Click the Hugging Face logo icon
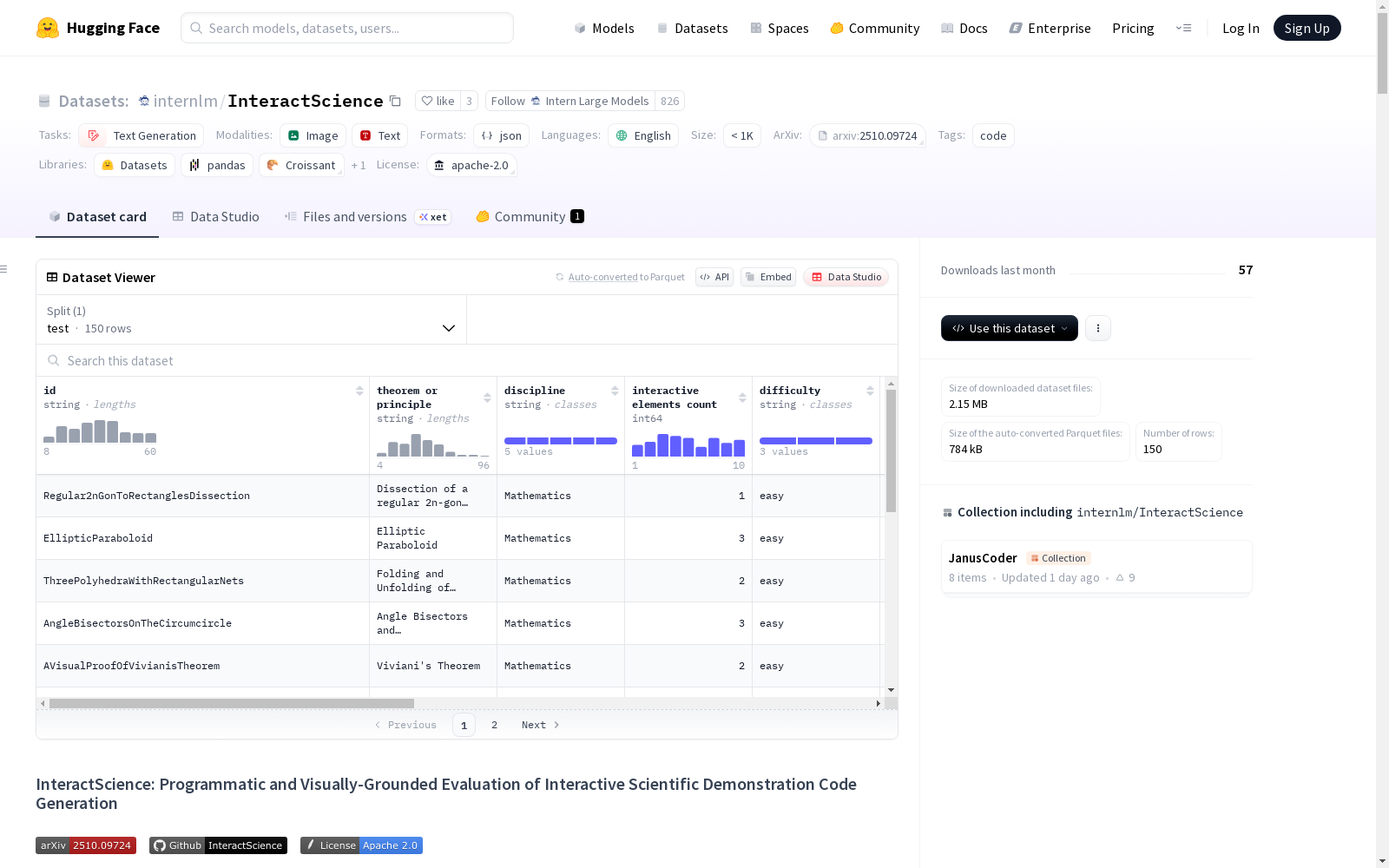 (48, 28)
